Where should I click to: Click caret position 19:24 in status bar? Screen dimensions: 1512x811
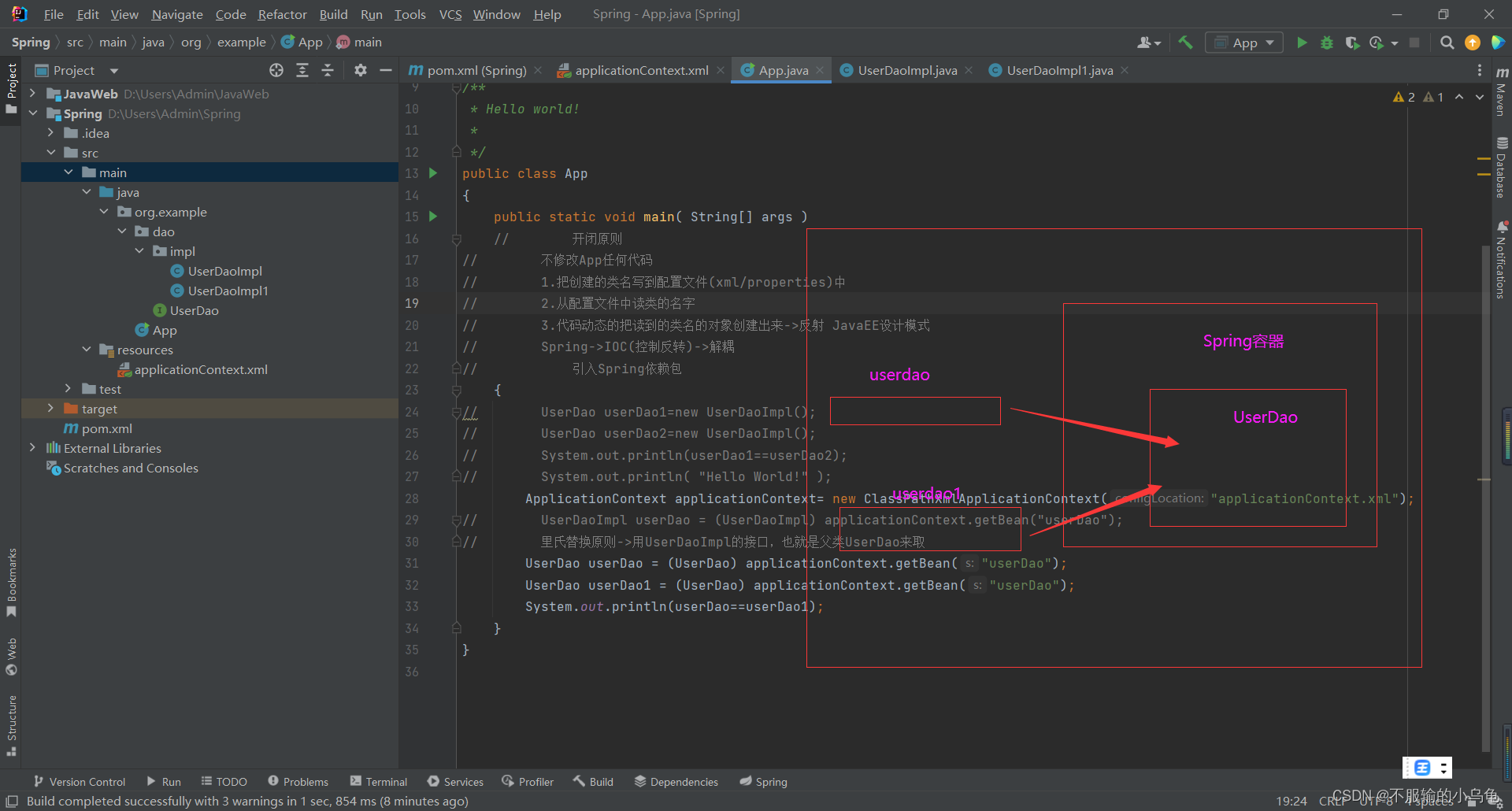pos(1291,801)
